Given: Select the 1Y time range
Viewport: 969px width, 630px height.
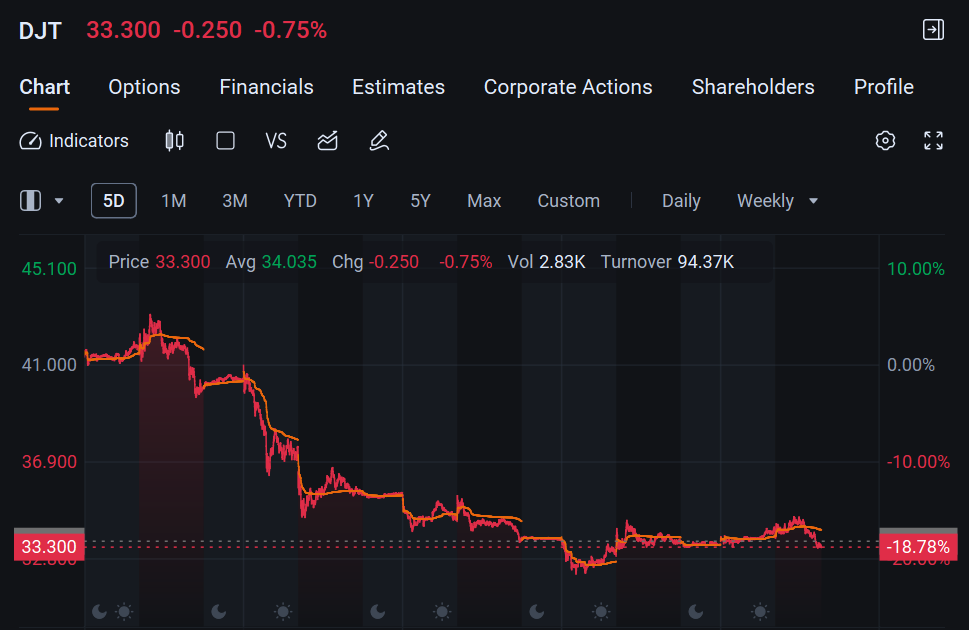Looking at the screenshot, I should [x=363, y=201].
